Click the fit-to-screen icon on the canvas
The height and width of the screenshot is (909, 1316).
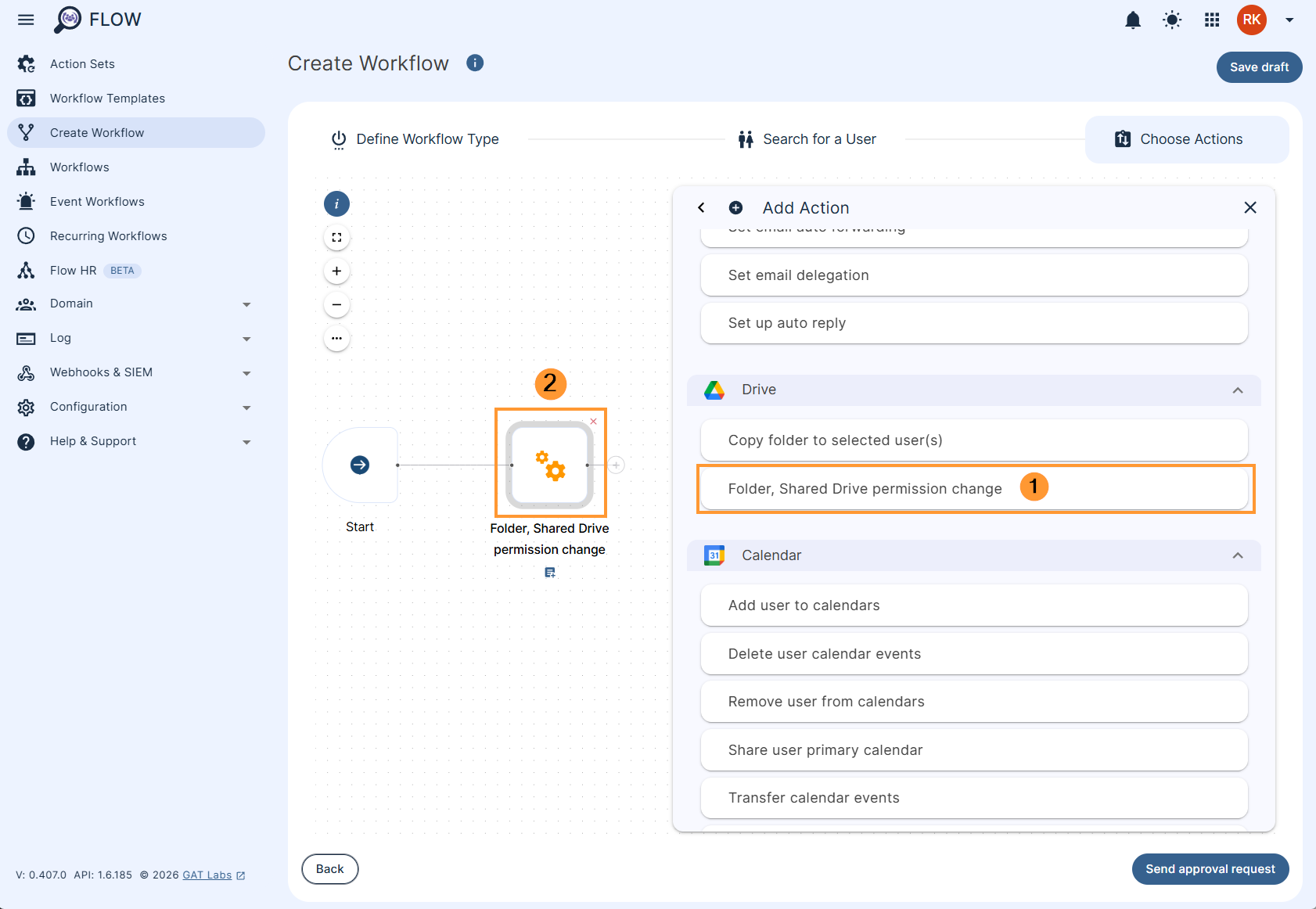pyautogui.click(x=336, y=237)
